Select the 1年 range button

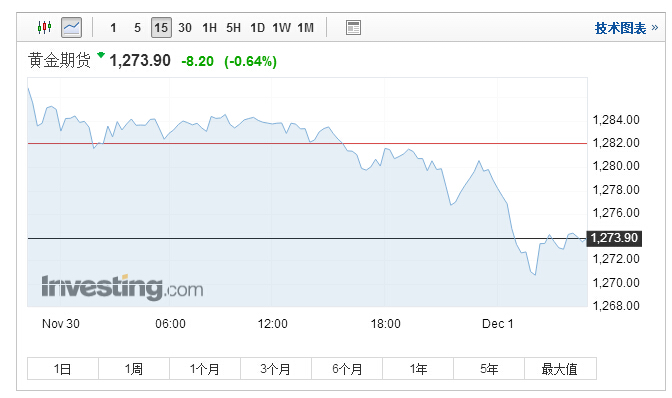[x=418, y=368]
